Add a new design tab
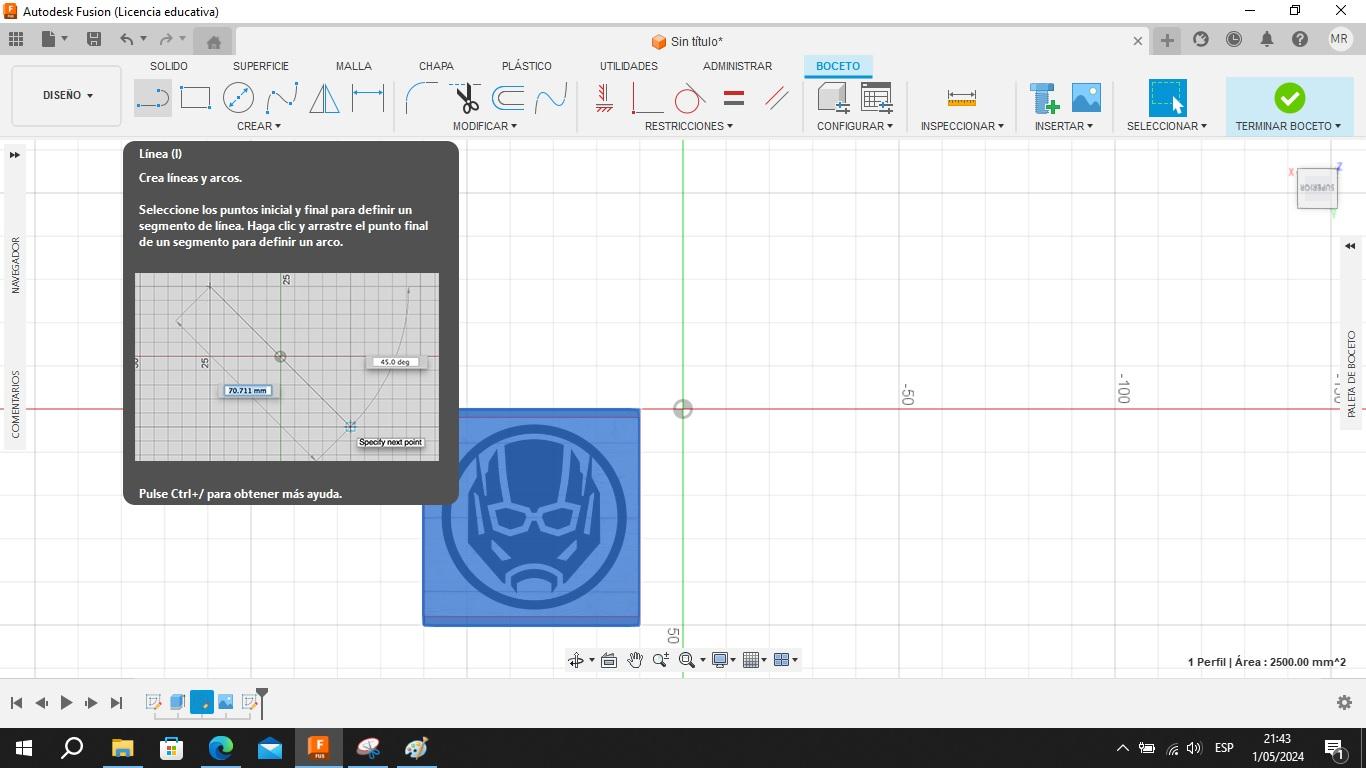The width and height of the screenshot is (1366, 768). tap(1167, 40)
